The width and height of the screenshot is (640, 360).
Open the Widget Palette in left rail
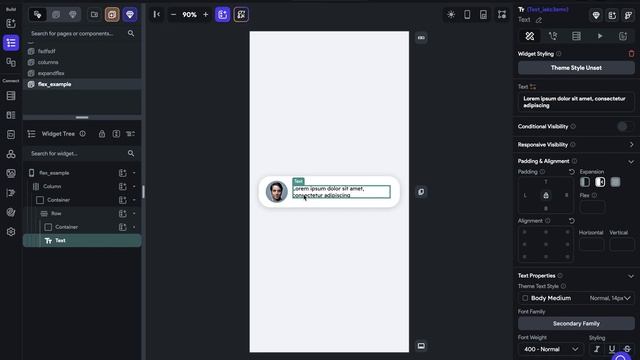[11, 23]
